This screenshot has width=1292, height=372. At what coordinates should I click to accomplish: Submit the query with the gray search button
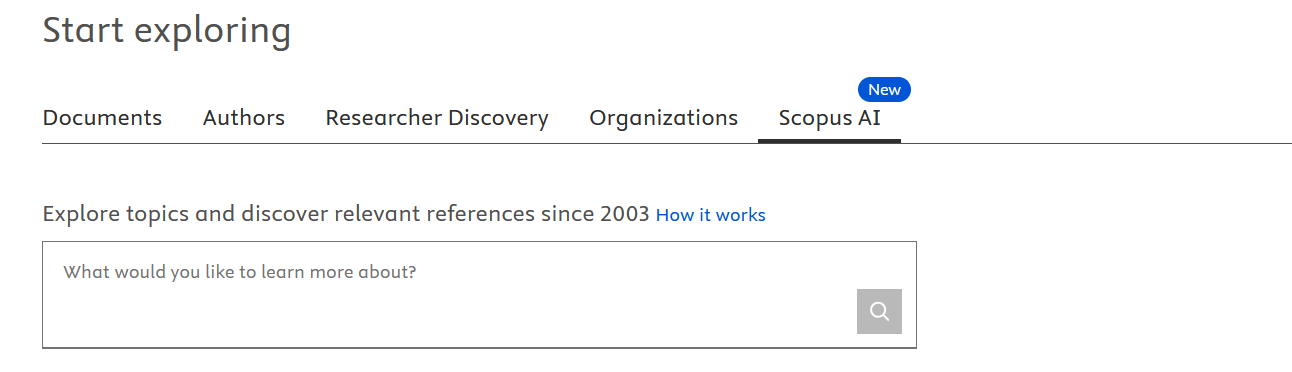point(879,311)
